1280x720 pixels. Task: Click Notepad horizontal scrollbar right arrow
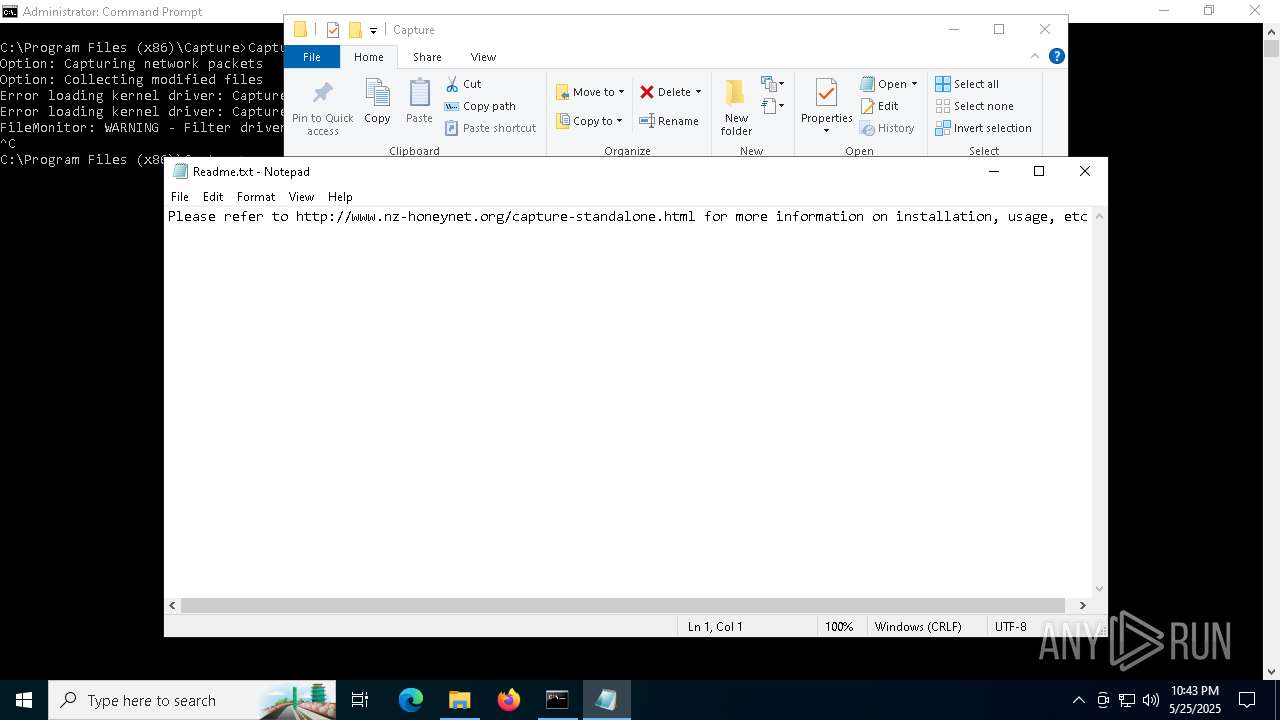point(1082,605)
